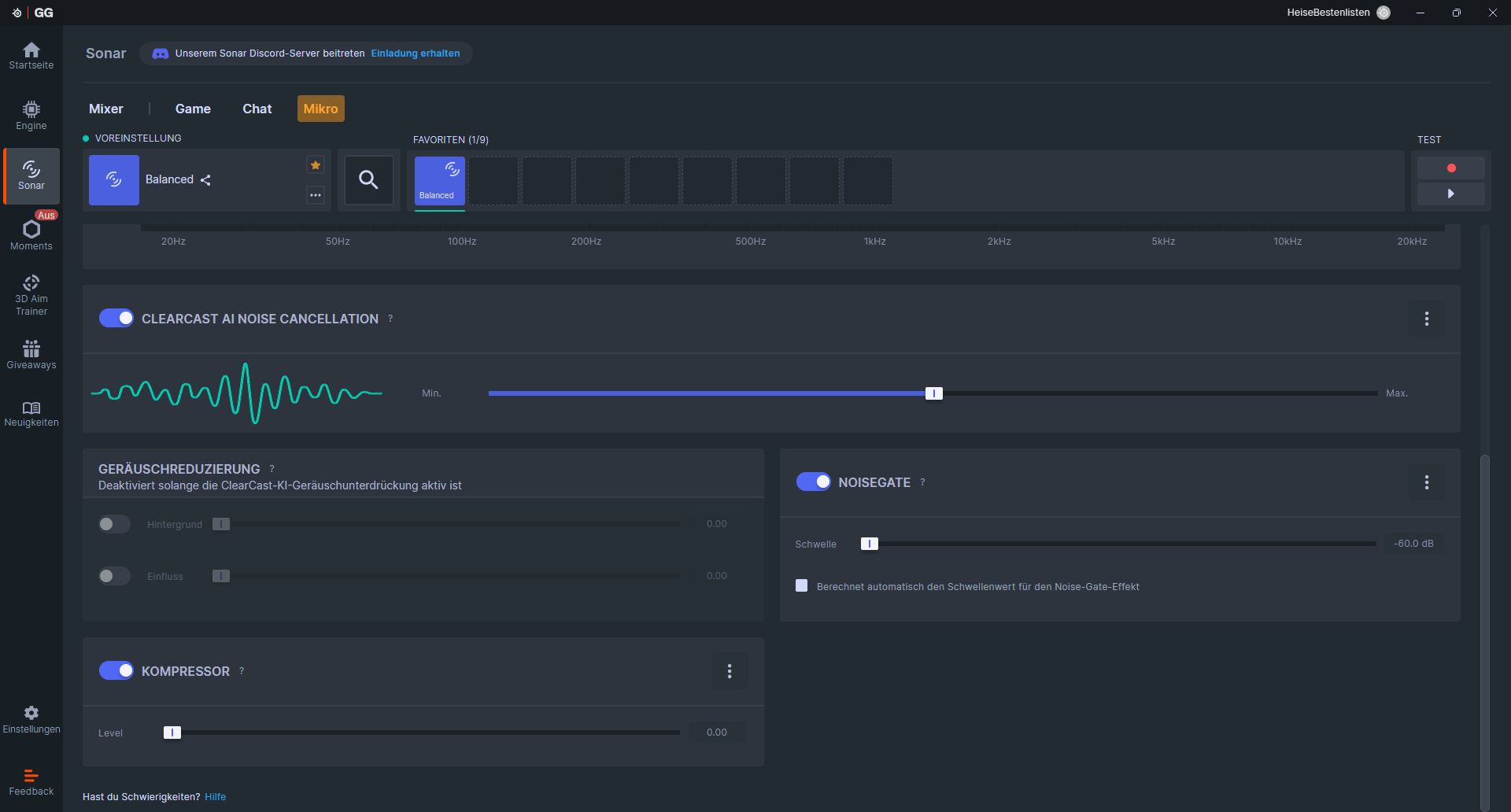Image resolution: width=1511 pixels, height=812 pixels.
Task: Open Moments in the sidebar
Action: point(31,234)
